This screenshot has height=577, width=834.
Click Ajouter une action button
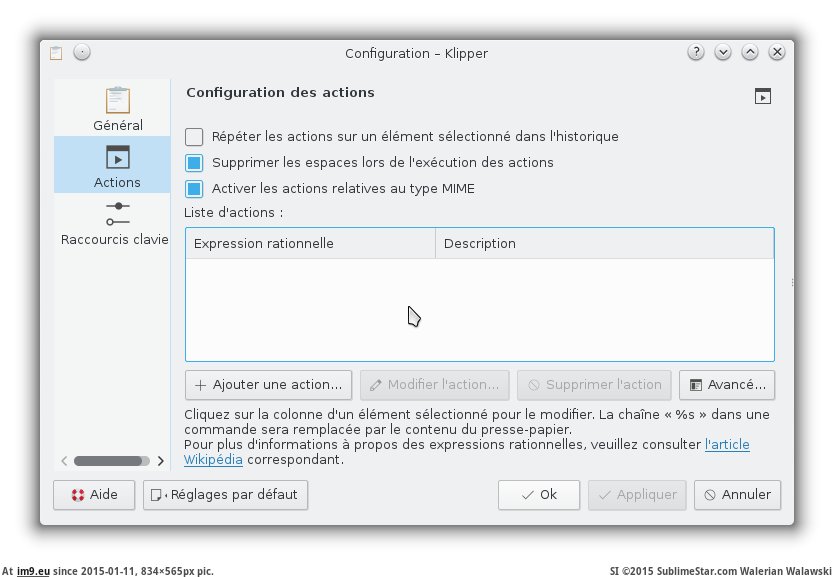269,385
